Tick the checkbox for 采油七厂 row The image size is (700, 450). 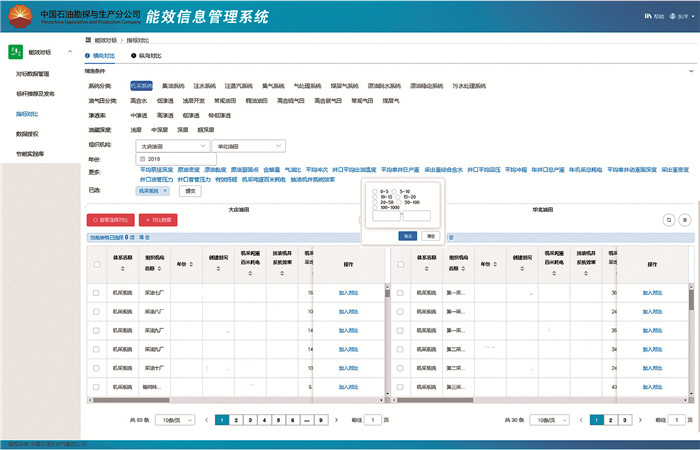point(96,293)
